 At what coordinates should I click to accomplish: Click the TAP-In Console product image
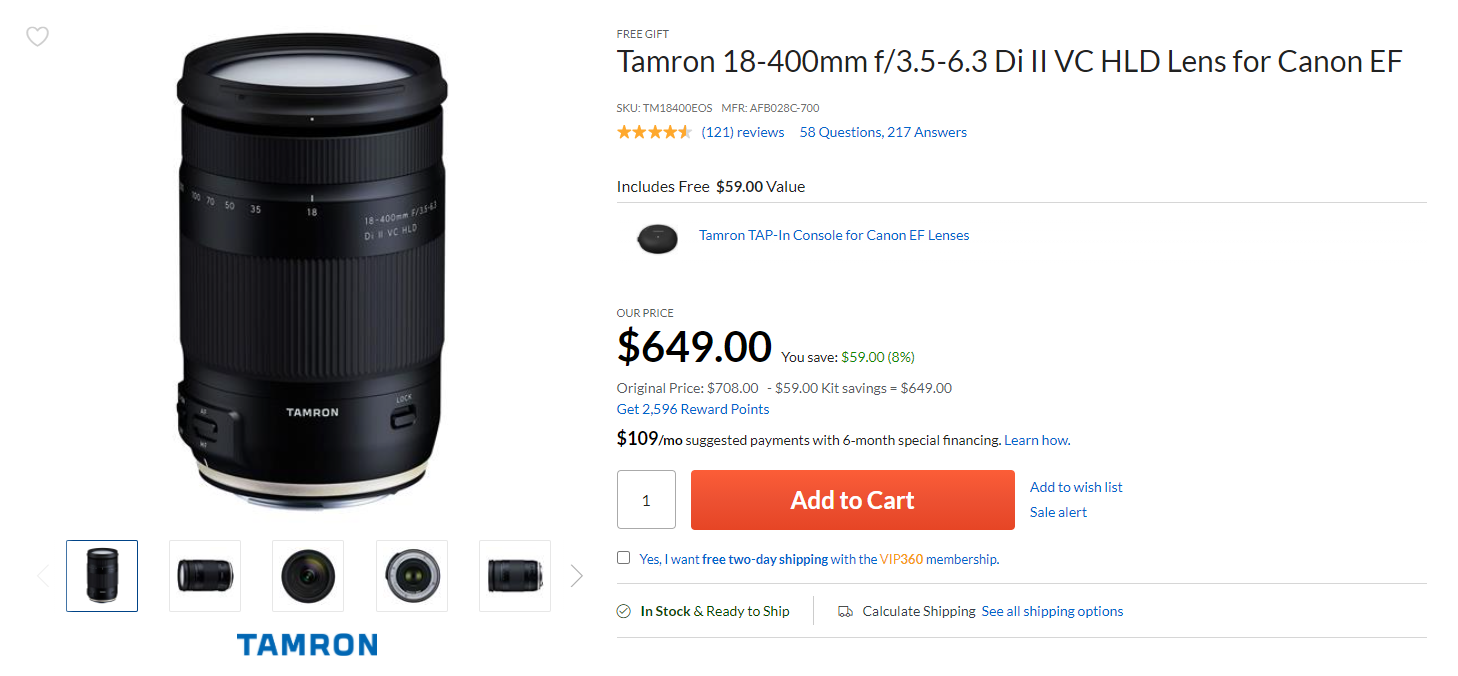pyautogui.click(x=657, y=237)
